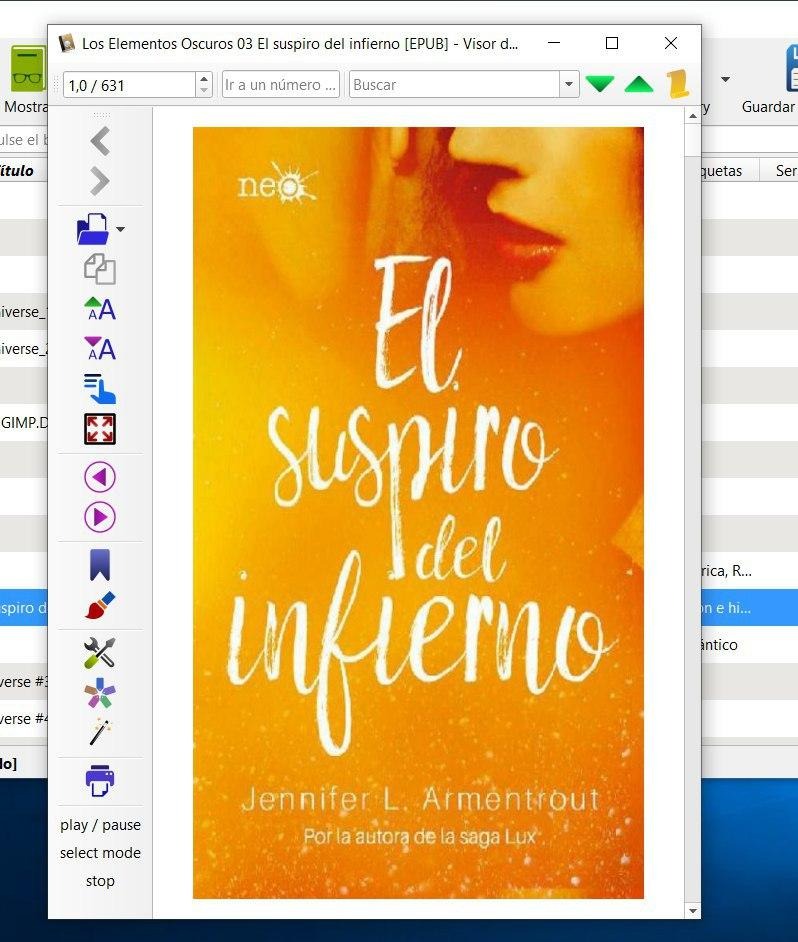Increment the page number spinner up
The width and height of the screenshot is (798, 942).
tap(204, 79)
